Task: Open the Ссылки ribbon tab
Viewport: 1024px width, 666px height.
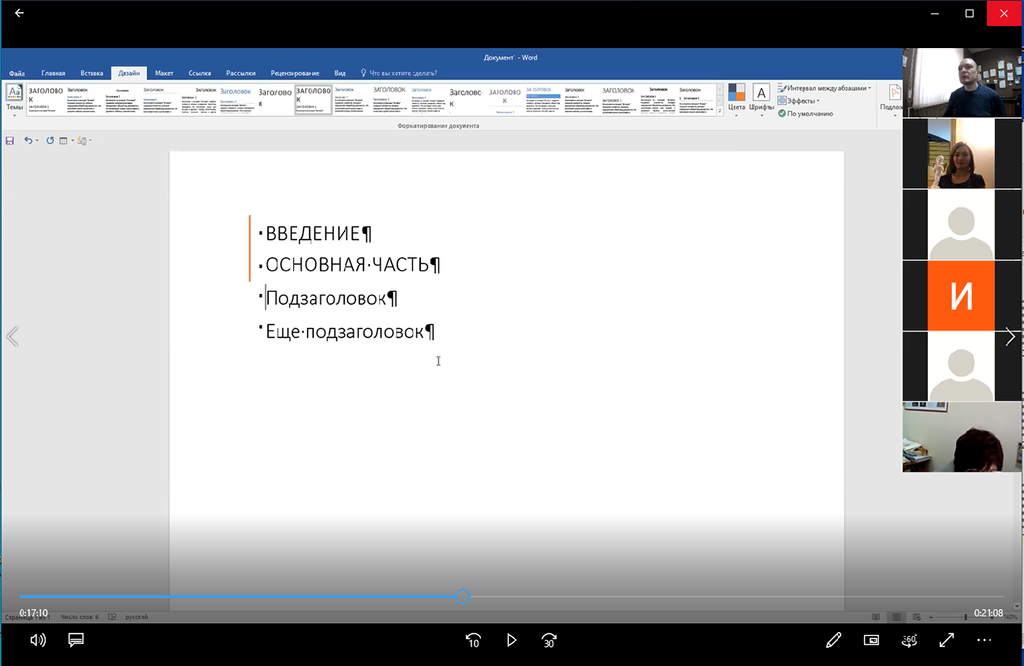Action: click(x=200, y=73)
